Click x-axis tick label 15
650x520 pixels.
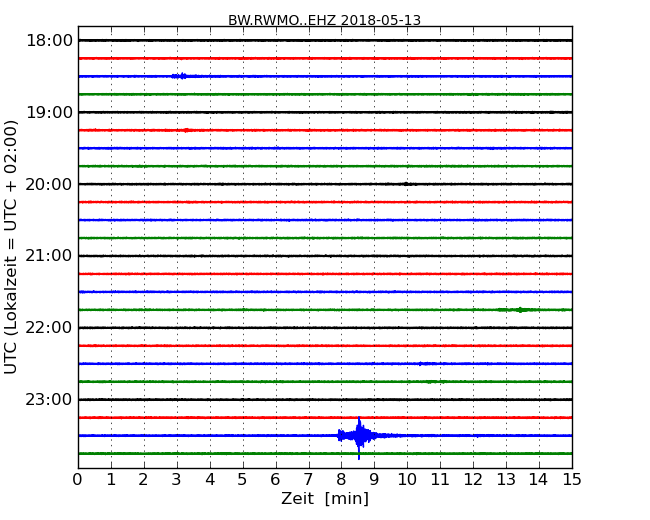click(x=572, y=479)
